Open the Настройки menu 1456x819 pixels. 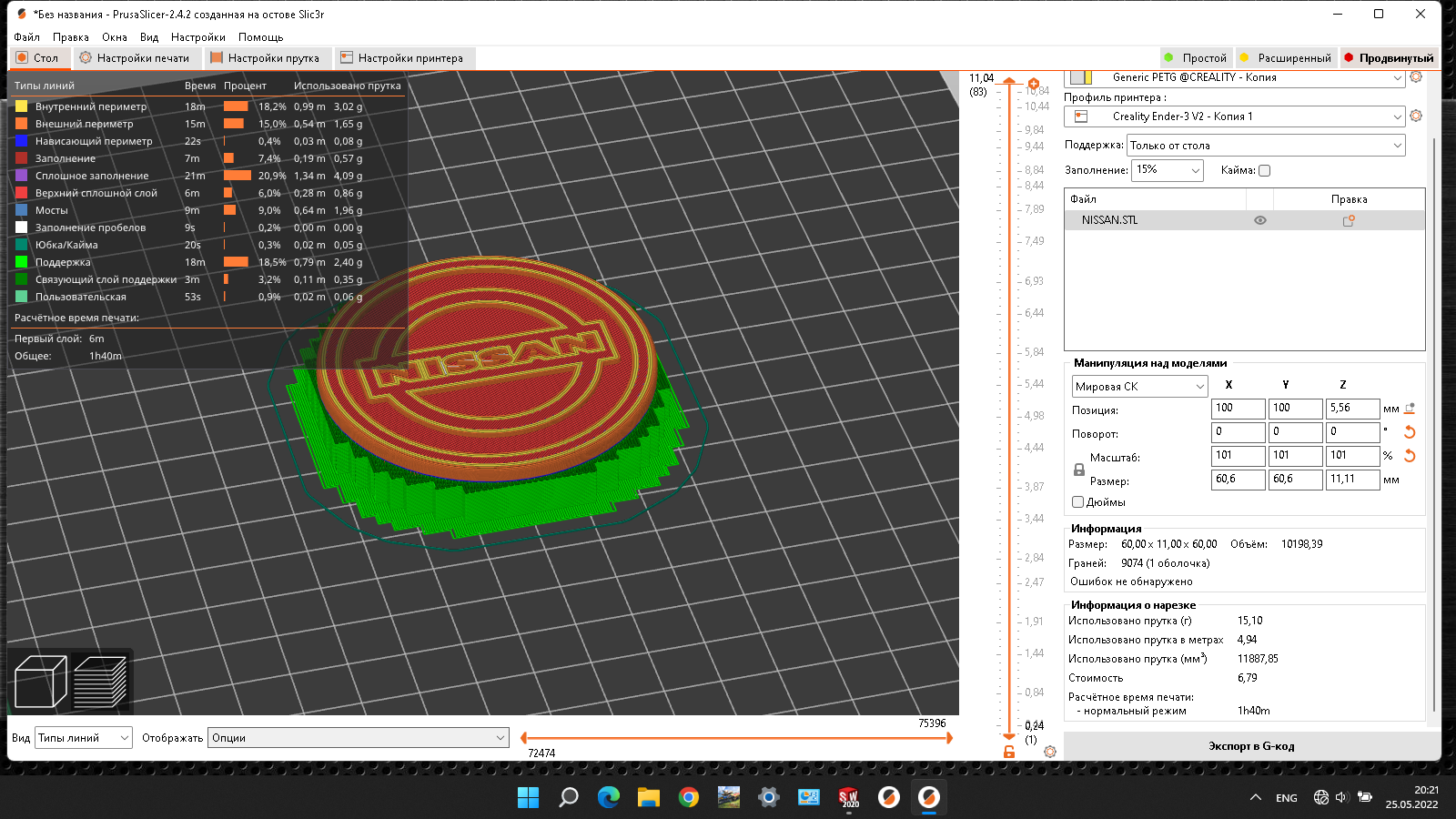pyautogui.click(x=197, y=37)
